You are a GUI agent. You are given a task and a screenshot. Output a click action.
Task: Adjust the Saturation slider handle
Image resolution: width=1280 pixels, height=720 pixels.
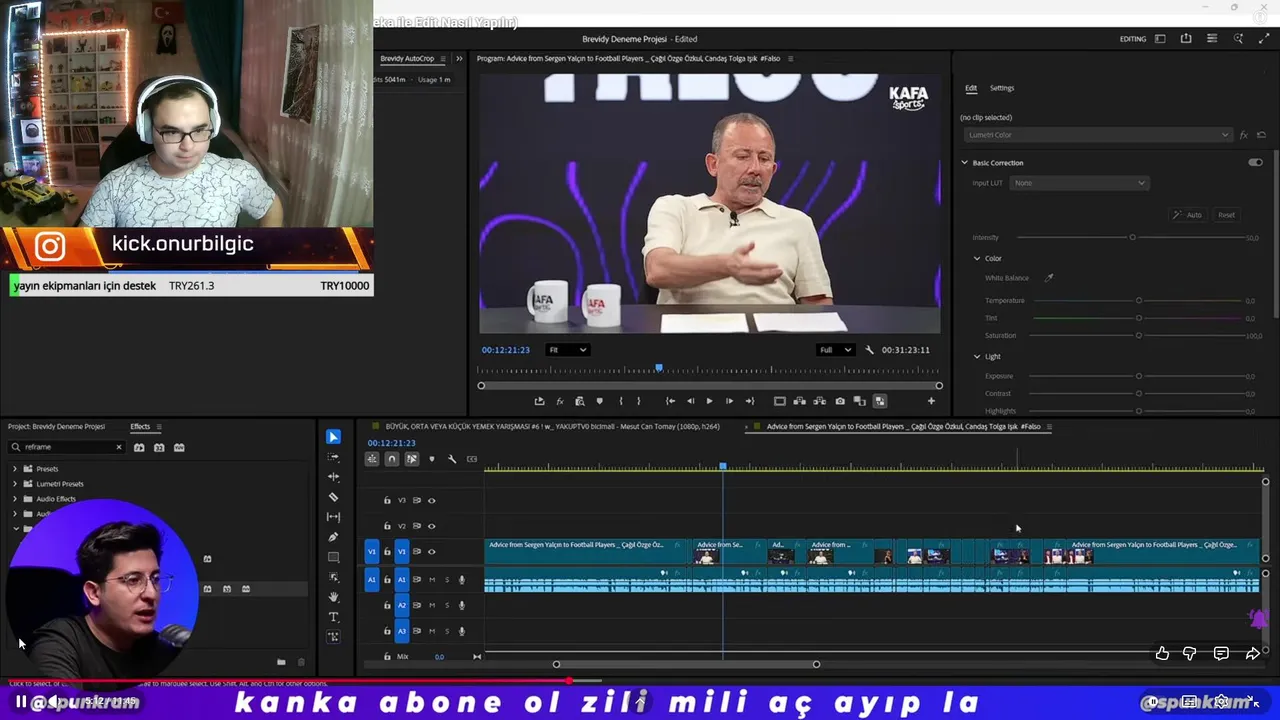pyautogui.click(x=1138, y=335)
